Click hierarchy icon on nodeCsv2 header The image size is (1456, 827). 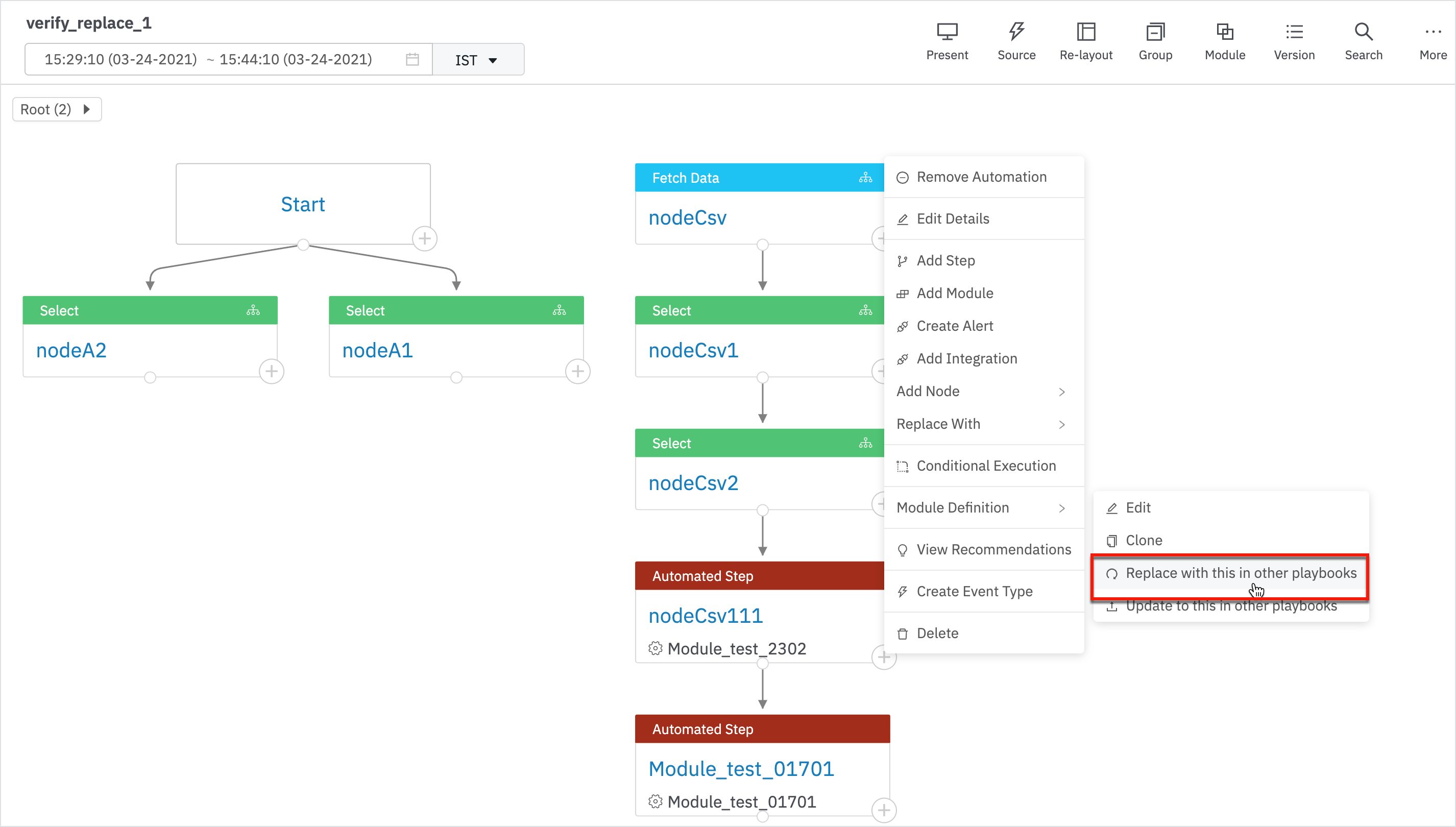coord(865,444)
